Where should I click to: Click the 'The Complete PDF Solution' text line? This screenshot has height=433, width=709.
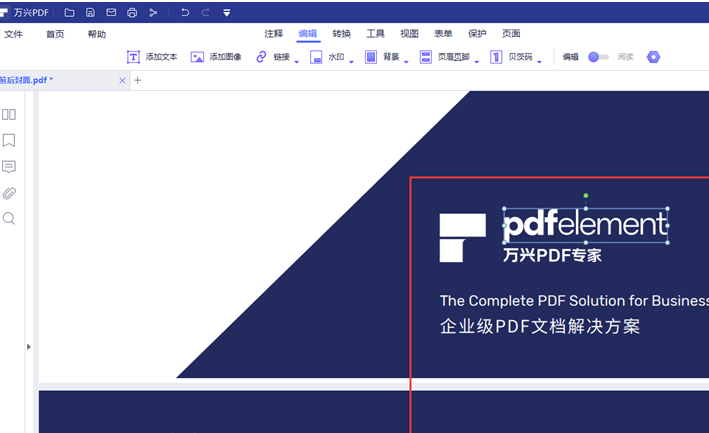574,301
